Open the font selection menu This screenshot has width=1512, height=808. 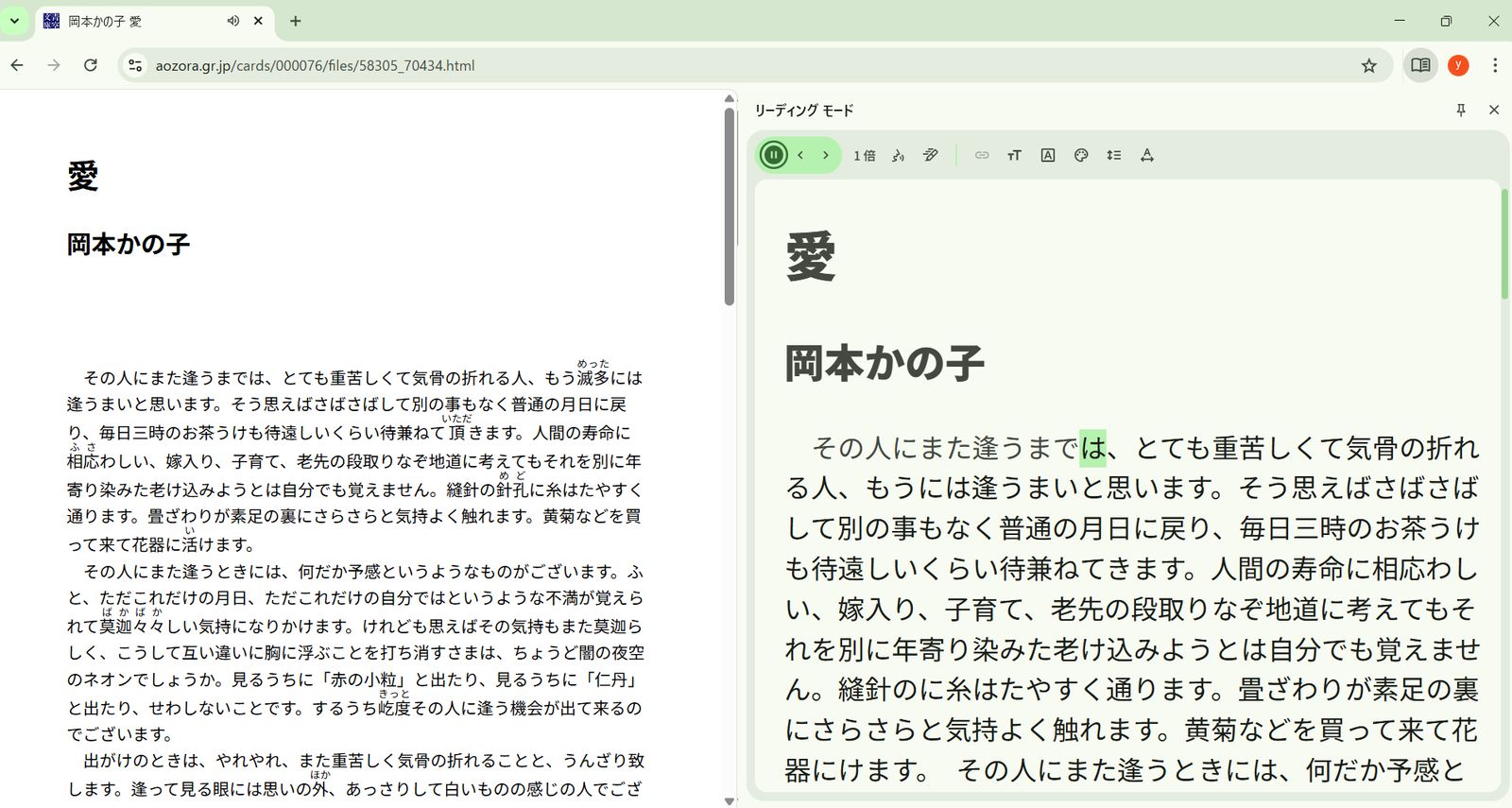click(1048, 155)
